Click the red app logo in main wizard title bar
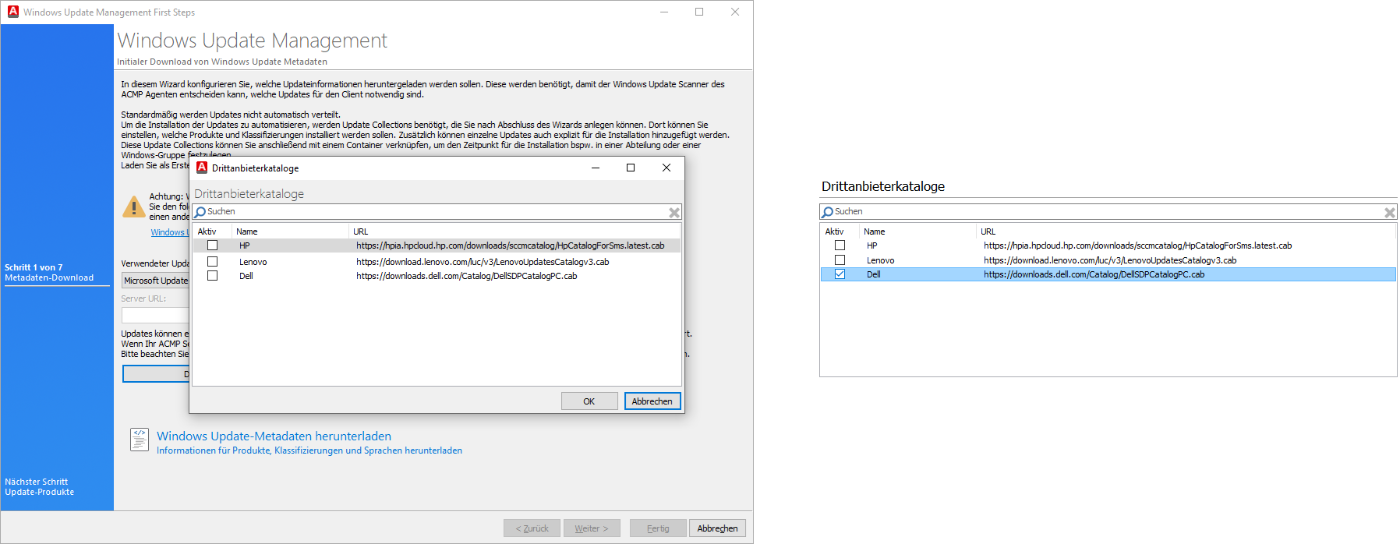 click(11, 12)
